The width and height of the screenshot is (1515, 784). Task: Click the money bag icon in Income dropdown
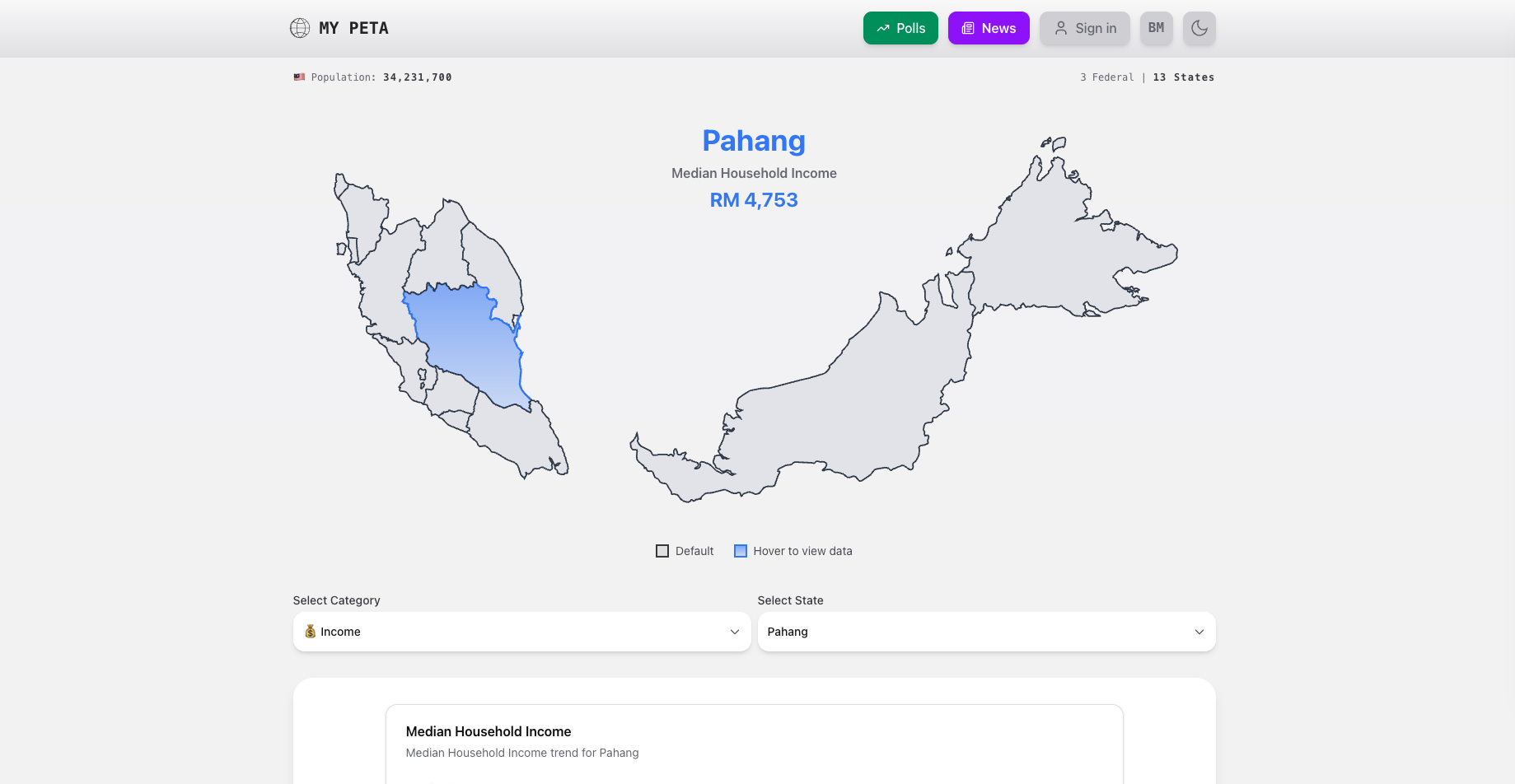[311, 632]
